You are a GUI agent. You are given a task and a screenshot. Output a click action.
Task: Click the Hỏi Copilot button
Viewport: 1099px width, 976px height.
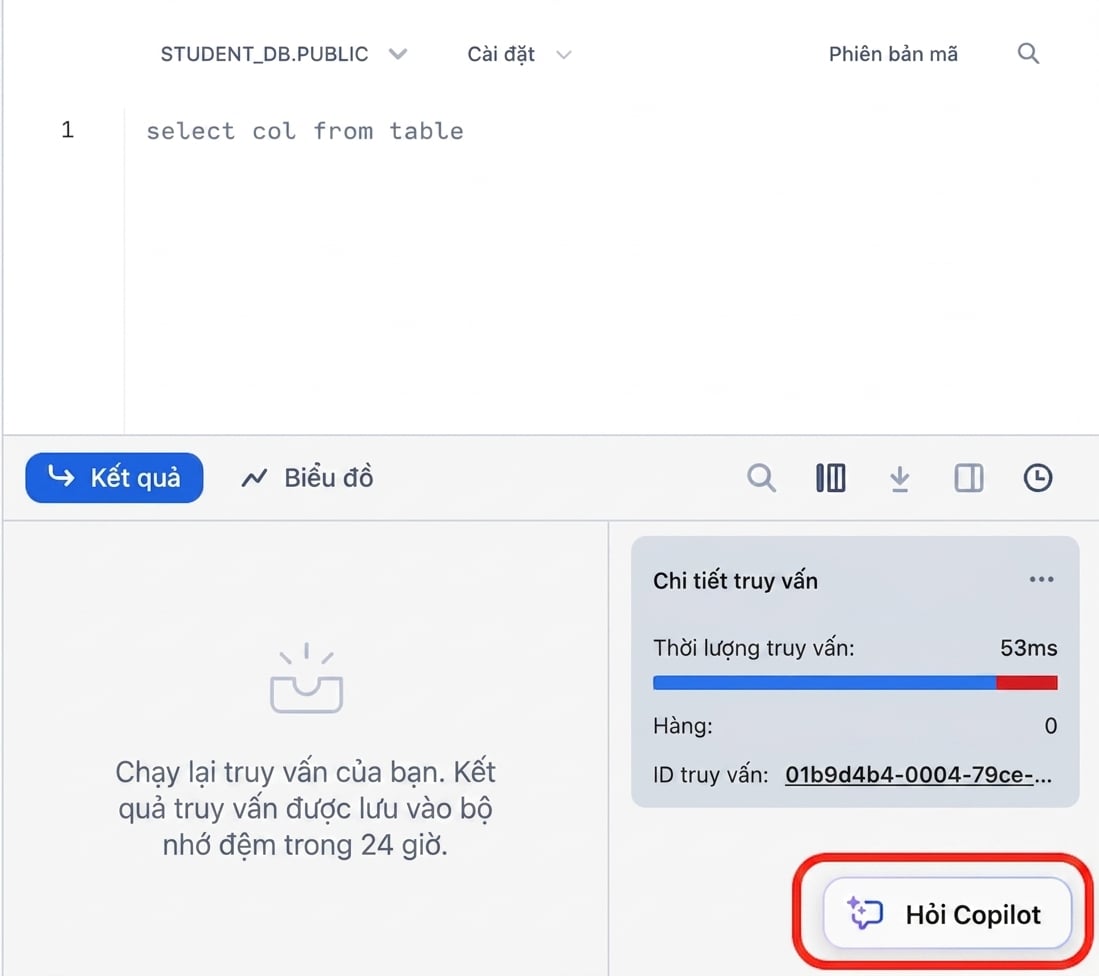(947, 914)
